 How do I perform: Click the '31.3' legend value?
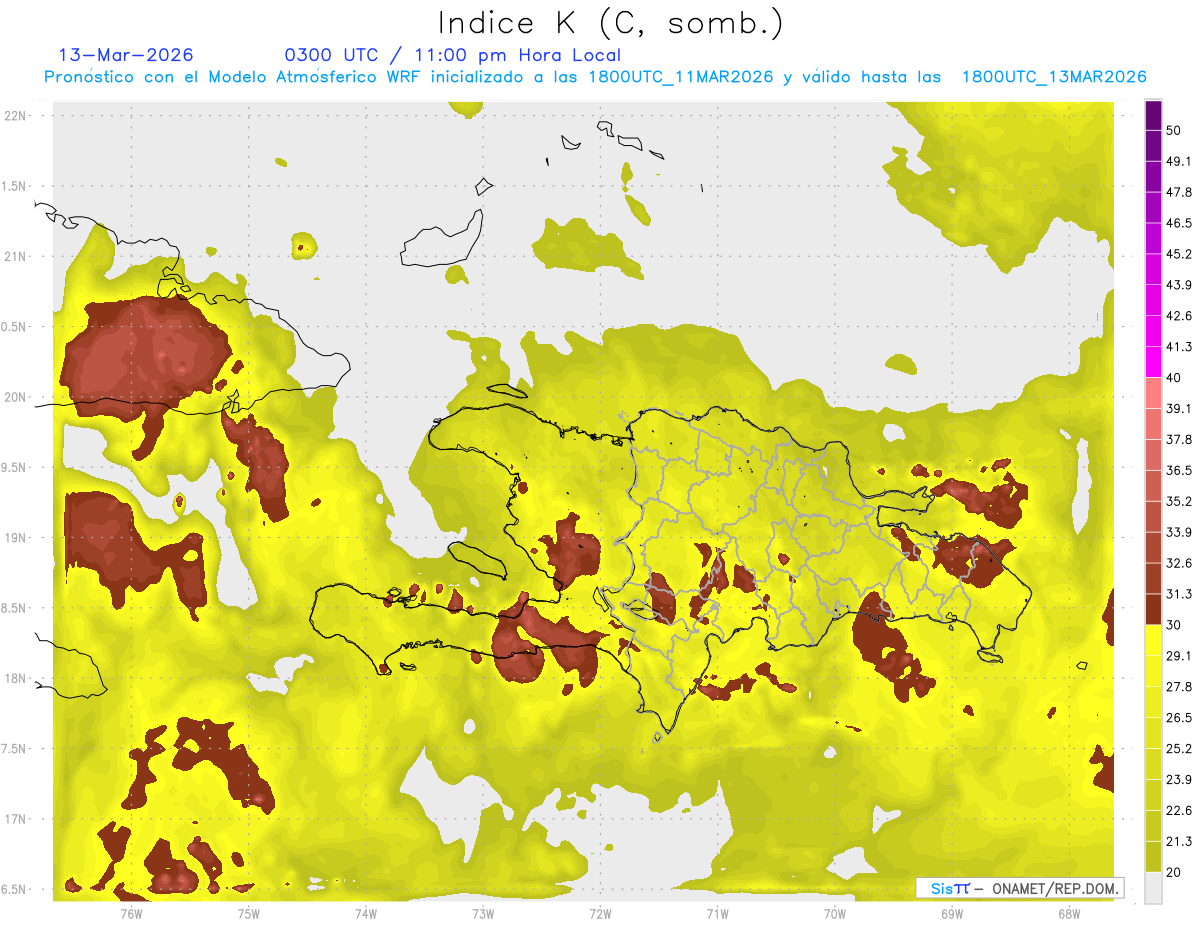click(x=1179, y=594)
